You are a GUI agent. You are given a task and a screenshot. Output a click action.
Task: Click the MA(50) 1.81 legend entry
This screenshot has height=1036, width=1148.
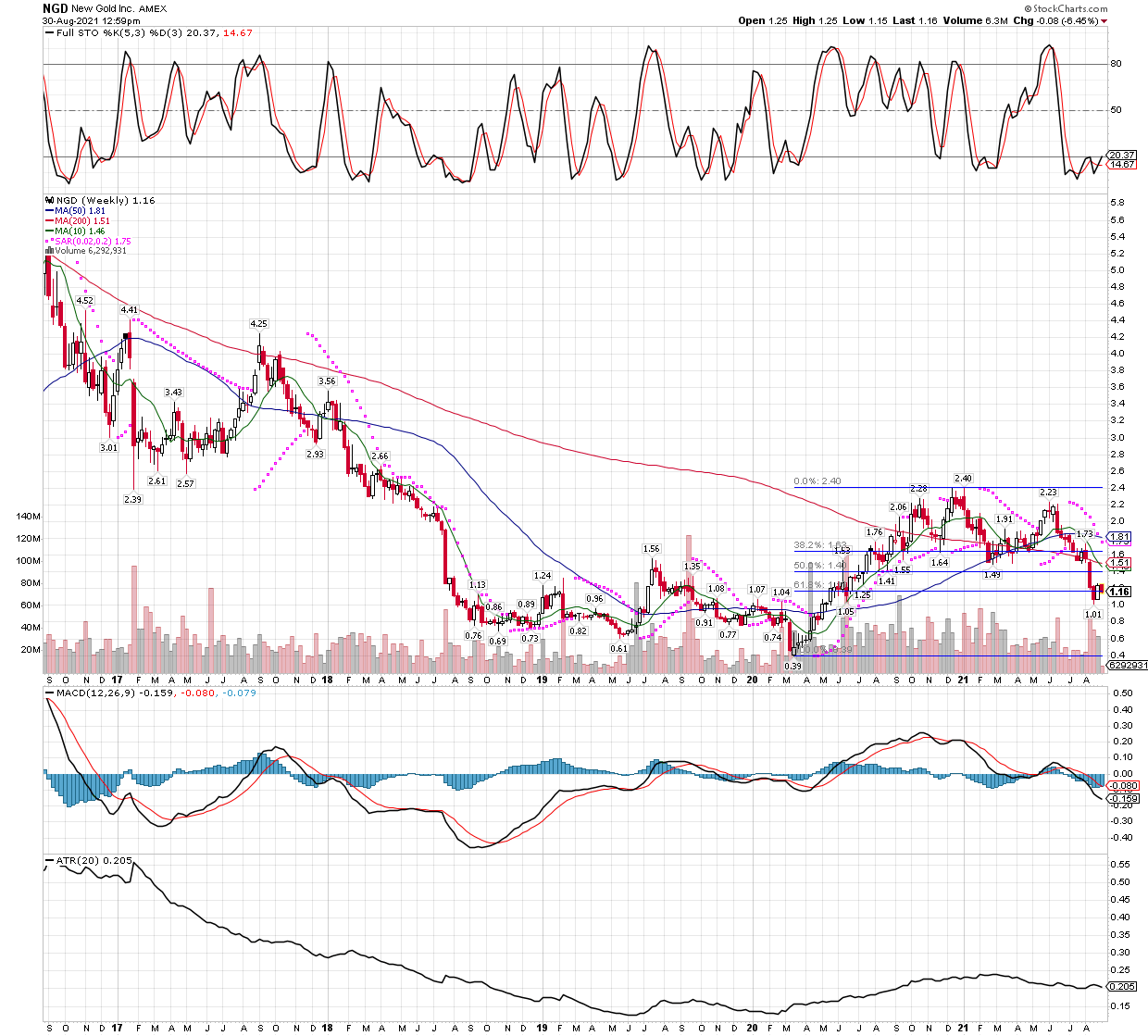click(x=81, y=211)
